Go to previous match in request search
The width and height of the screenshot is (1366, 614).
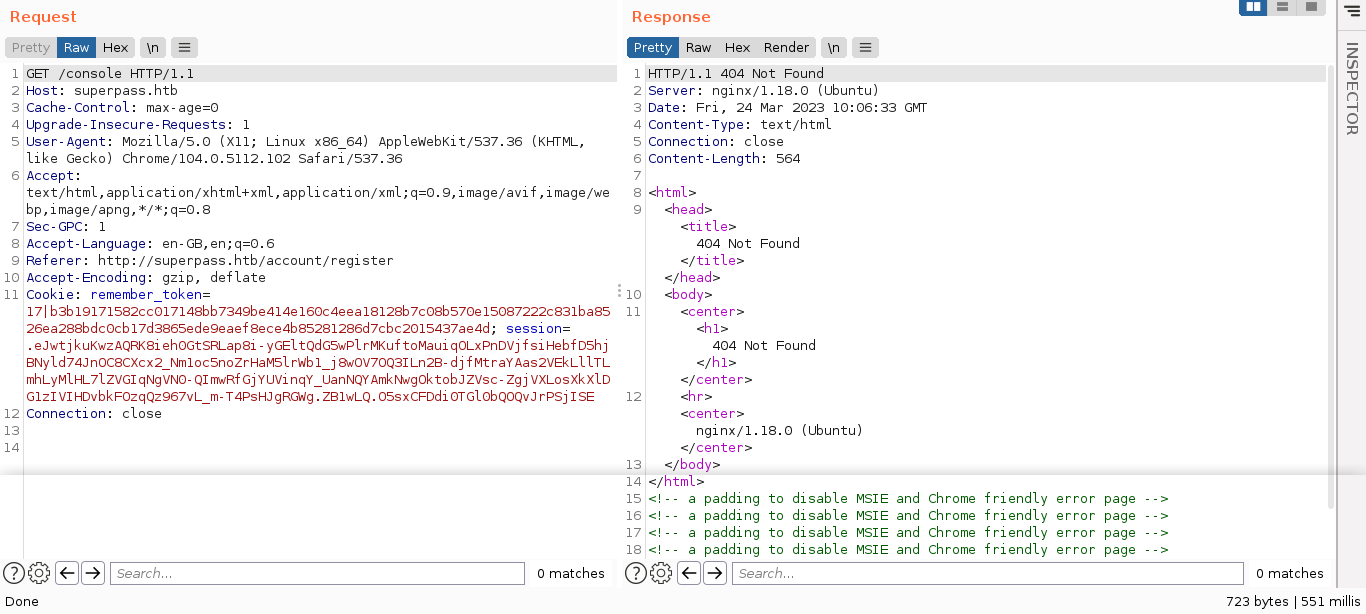click(67, 573)
